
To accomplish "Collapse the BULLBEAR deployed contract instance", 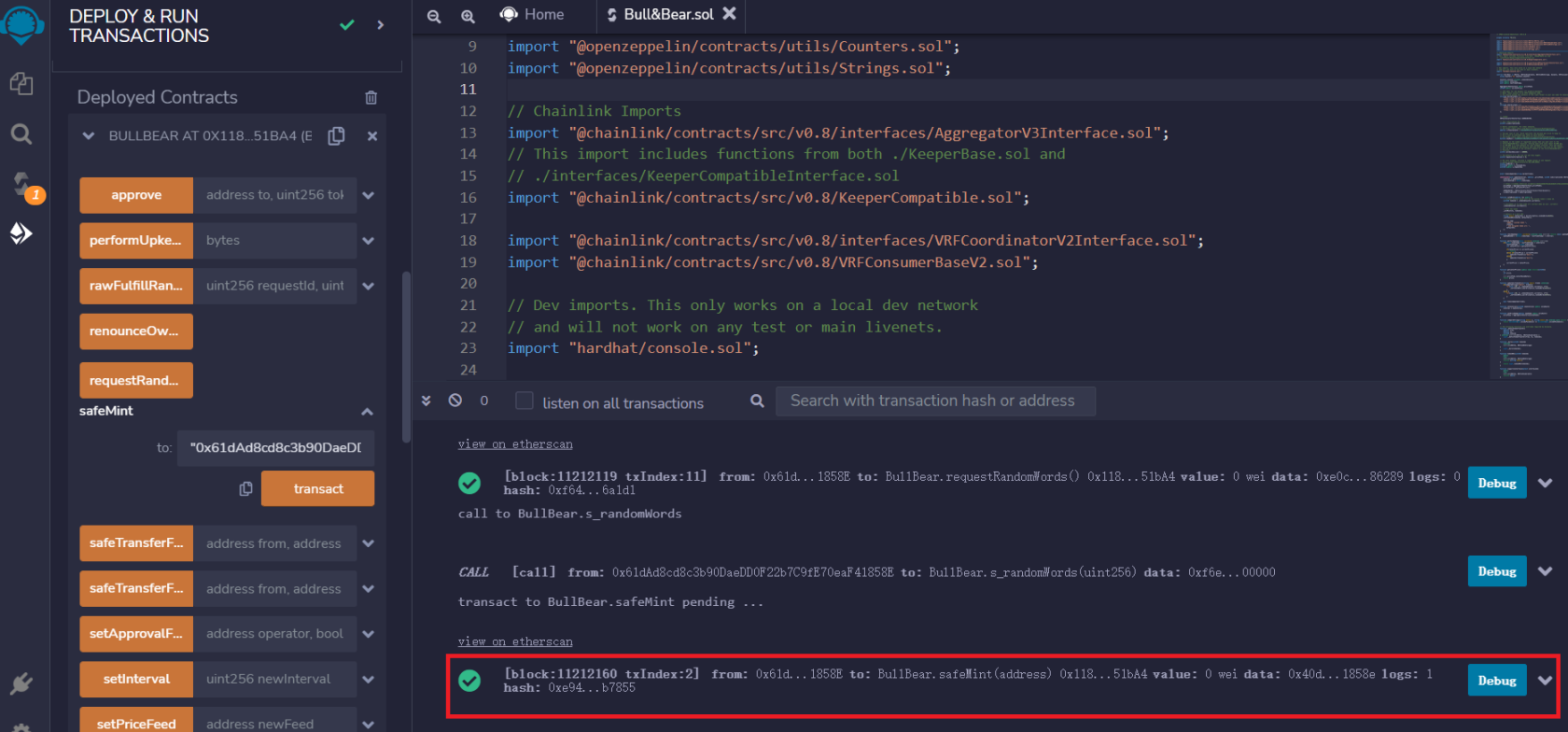I will (89, 136).
